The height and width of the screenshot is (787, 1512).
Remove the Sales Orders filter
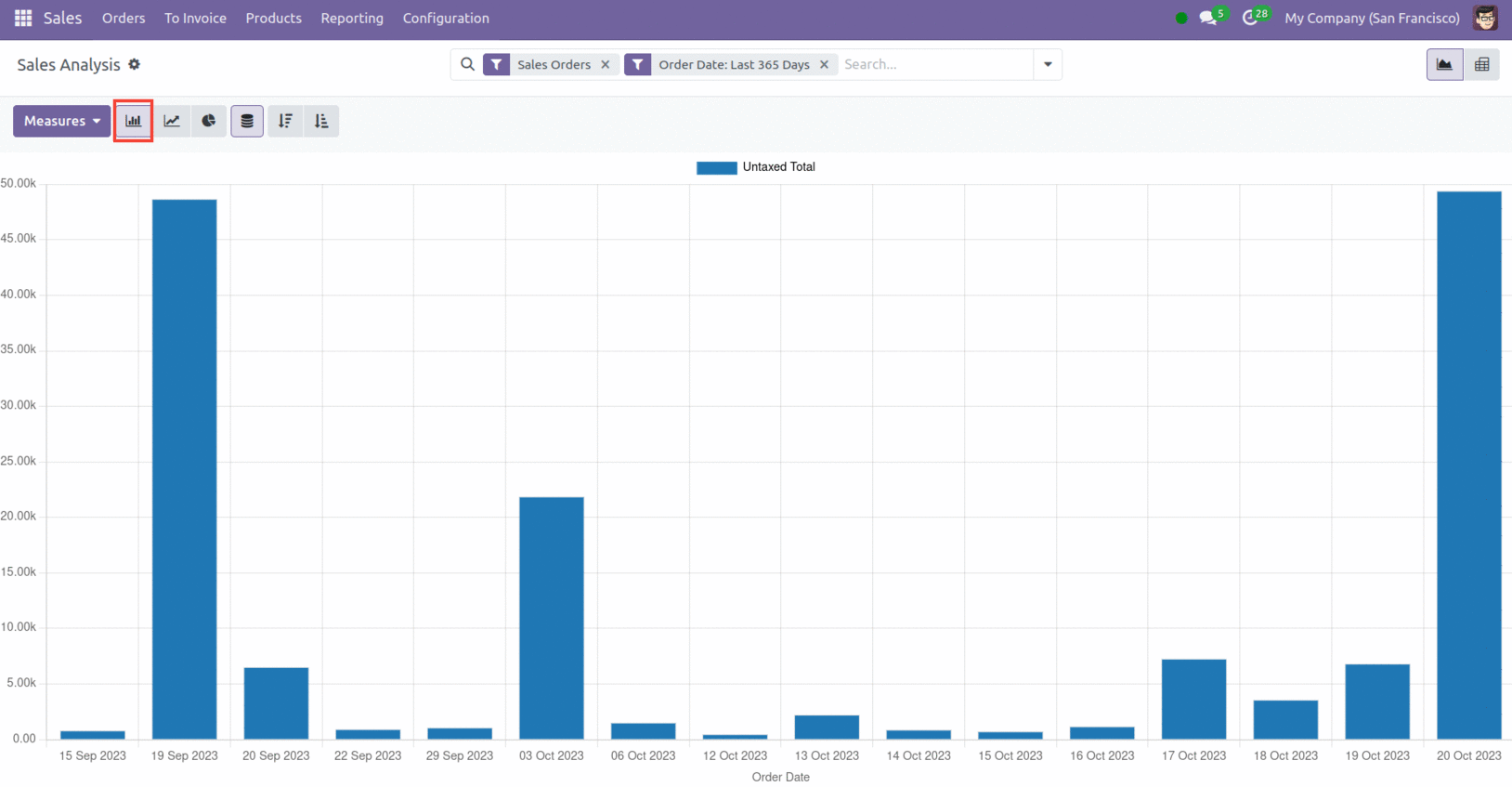coord(606,64)
